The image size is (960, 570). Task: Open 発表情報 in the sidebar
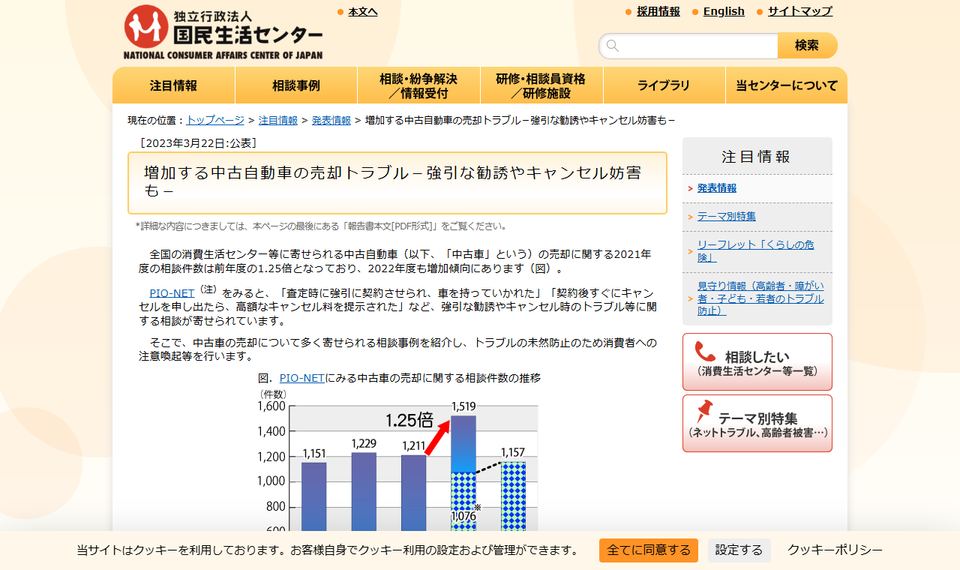coord(717,188)
